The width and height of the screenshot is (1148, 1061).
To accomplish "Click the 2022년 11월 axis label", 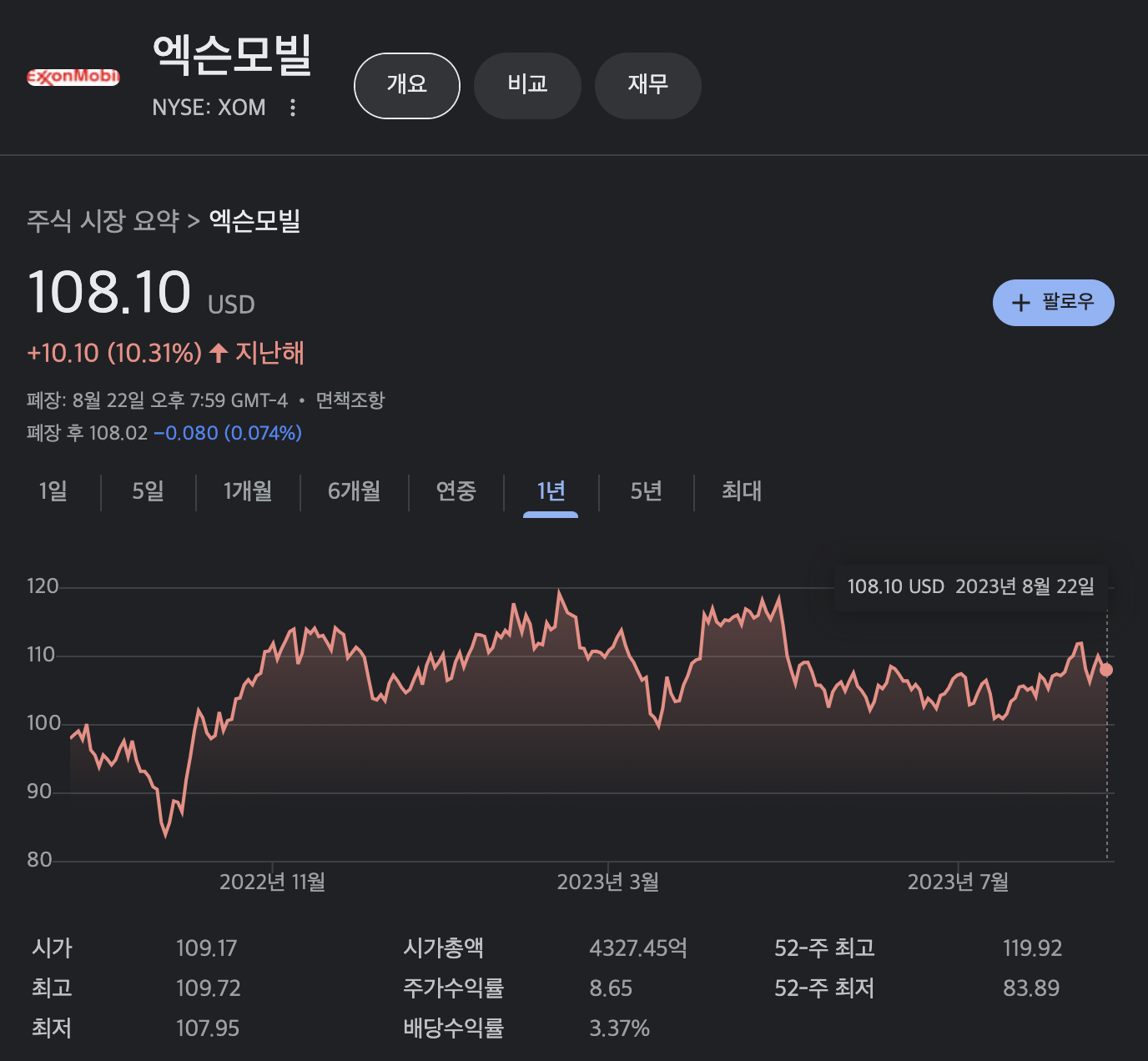I will coord(273,882).
